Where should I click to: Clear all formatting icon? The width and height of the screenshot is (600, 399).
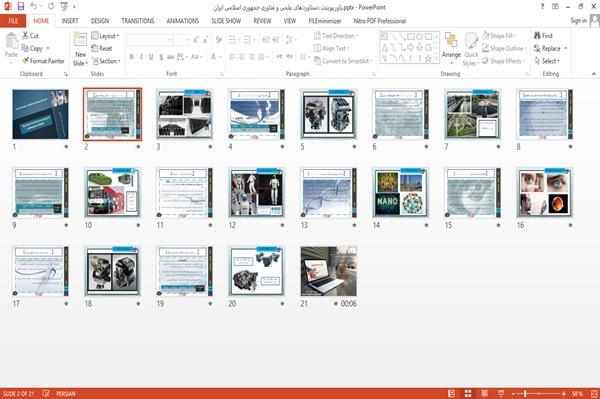[218, 39]
